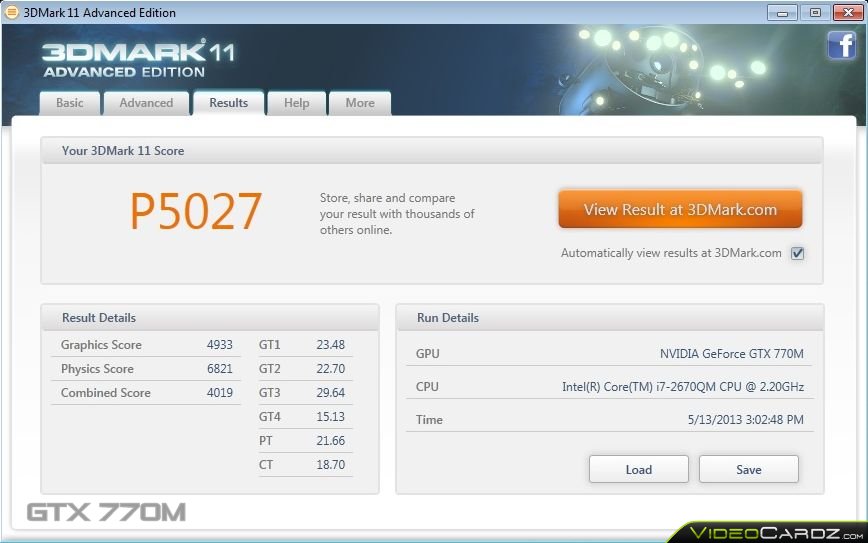Open the More tab
Image resolution: width=868 pixels, height=543 pixels.
[x=360, y=103]
